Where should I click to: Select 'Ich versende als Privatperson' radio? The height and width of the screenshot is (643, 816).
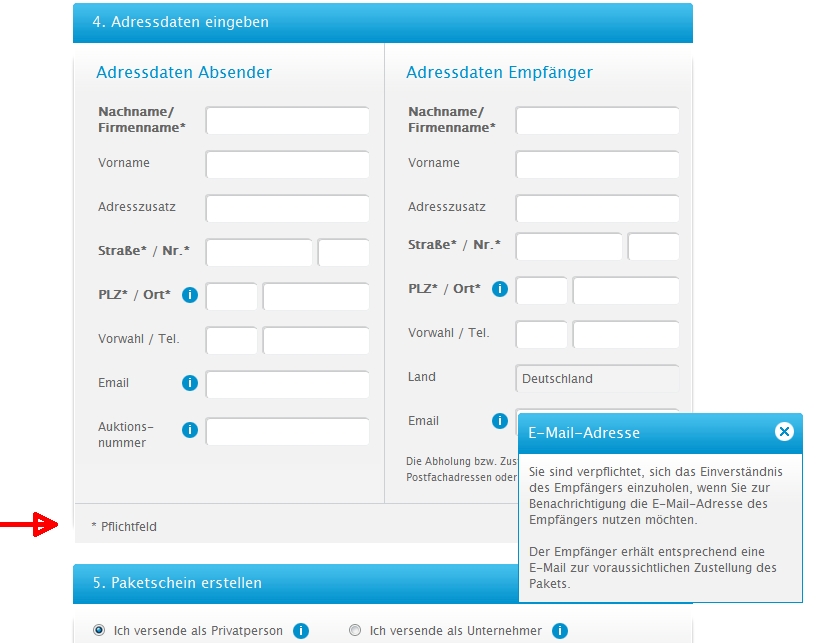click(99, 630)
